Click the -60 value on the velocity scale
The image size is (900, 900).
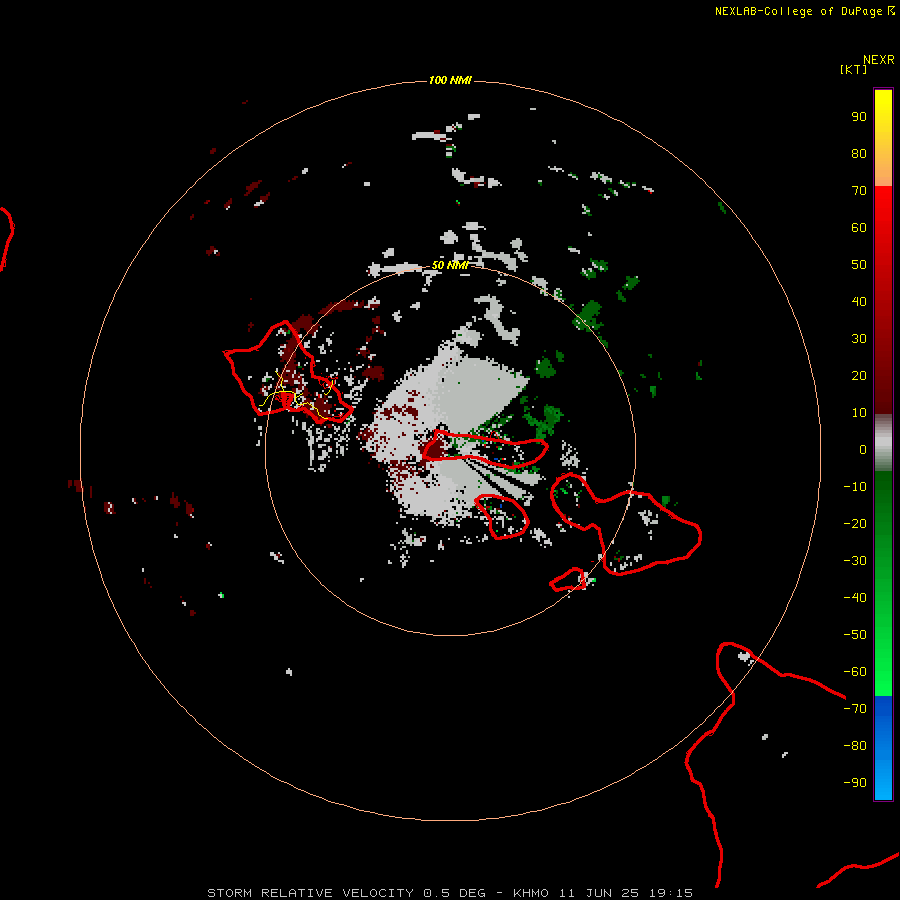click(855, 672)
